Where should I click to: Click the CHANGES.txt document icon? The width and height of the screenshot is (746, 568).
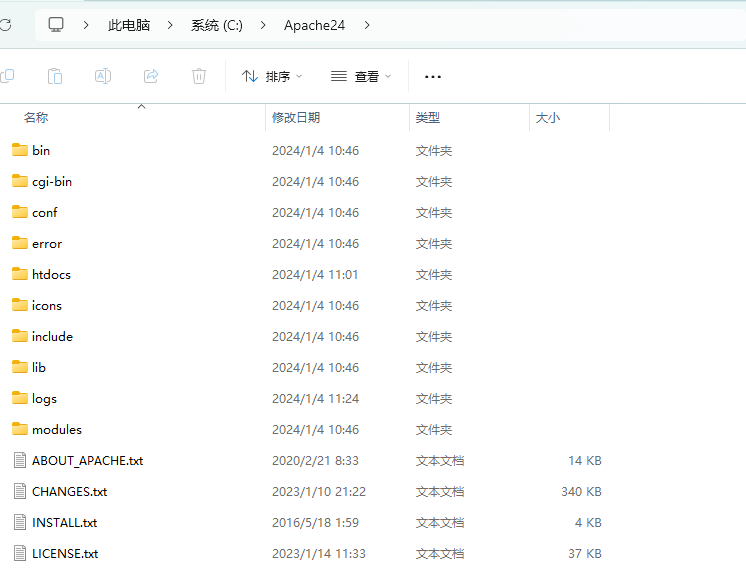20,491
